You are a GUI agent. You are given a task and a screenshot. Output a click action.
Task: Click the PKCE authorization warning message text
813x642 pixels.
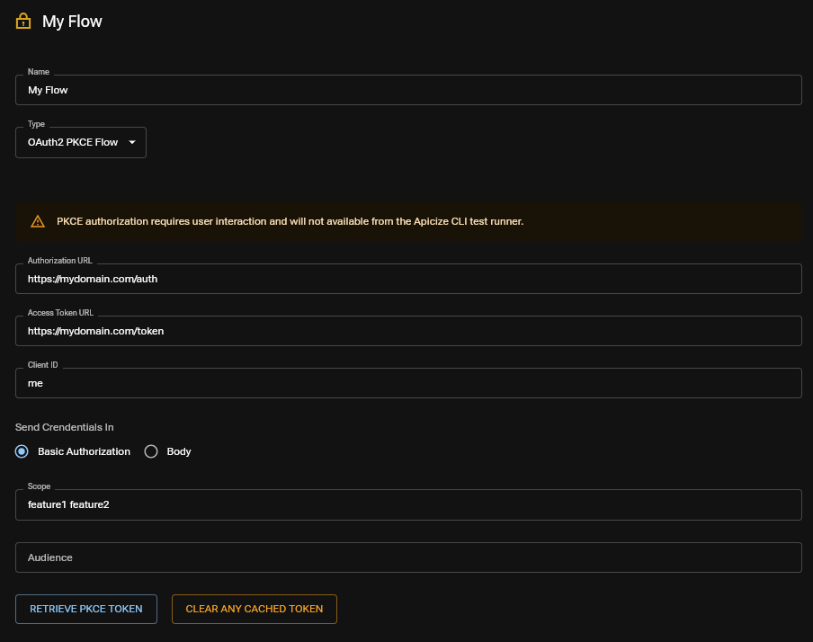290,221
